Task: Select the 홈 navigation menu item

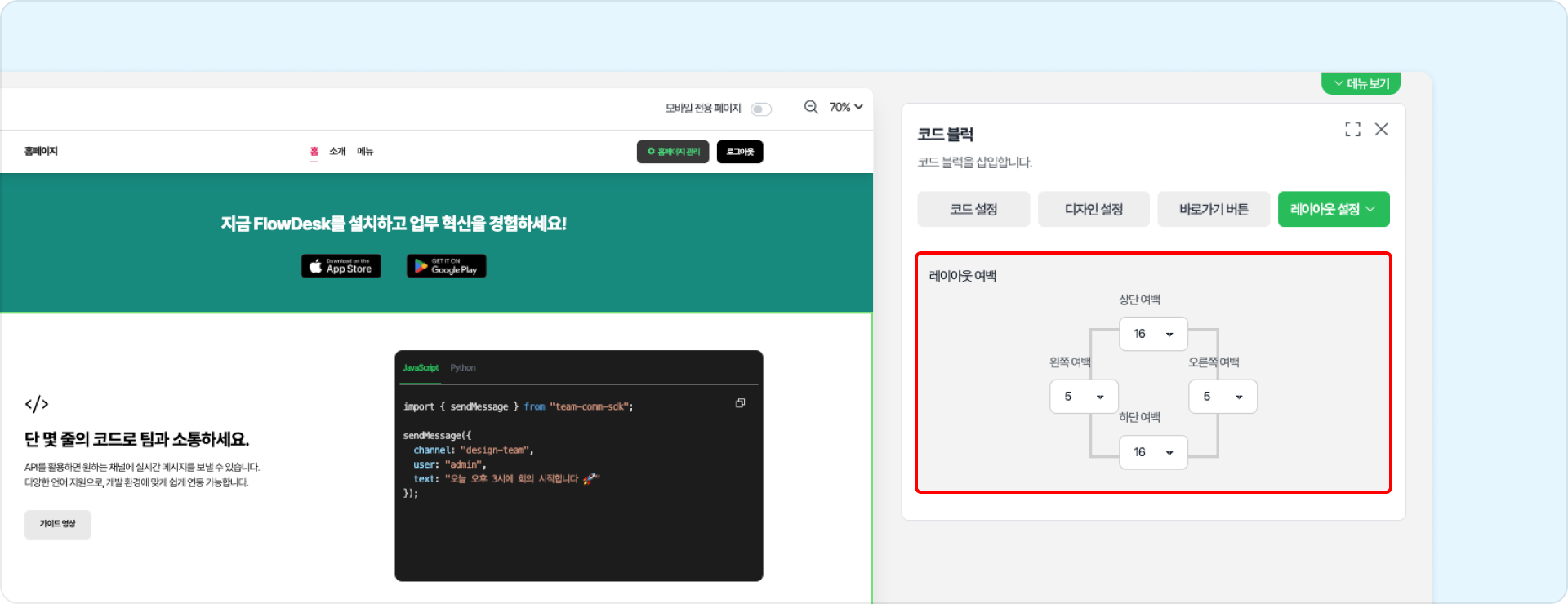Action: click(x=314, y=152)
